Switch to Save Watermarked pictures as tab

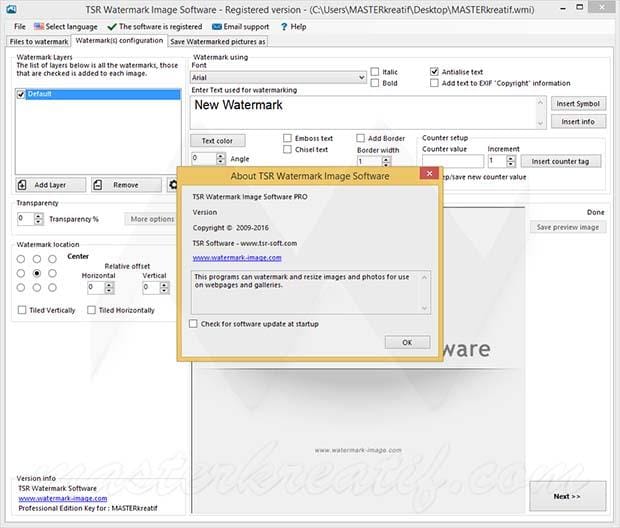pyautogui.click(x=218, y=42)
